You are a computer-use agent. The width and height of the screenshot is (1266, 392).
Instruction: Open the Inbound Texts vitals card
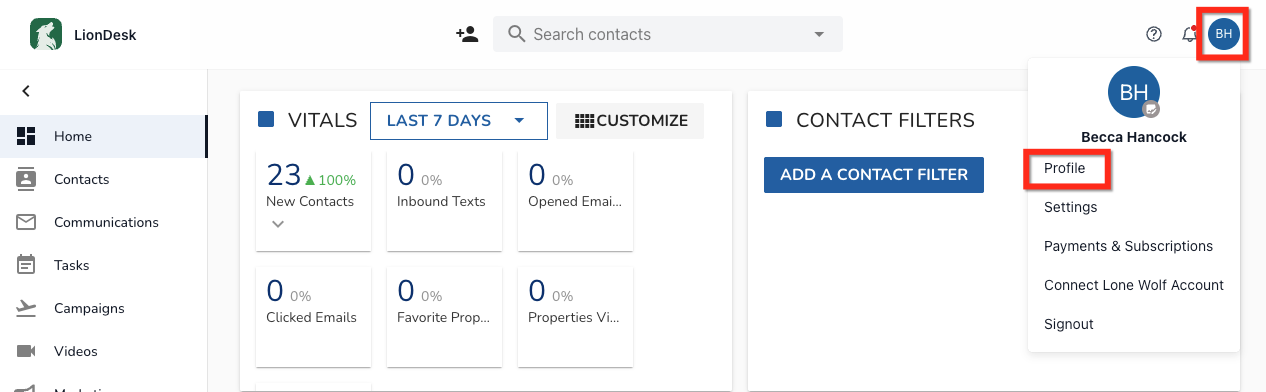point(444,200)
